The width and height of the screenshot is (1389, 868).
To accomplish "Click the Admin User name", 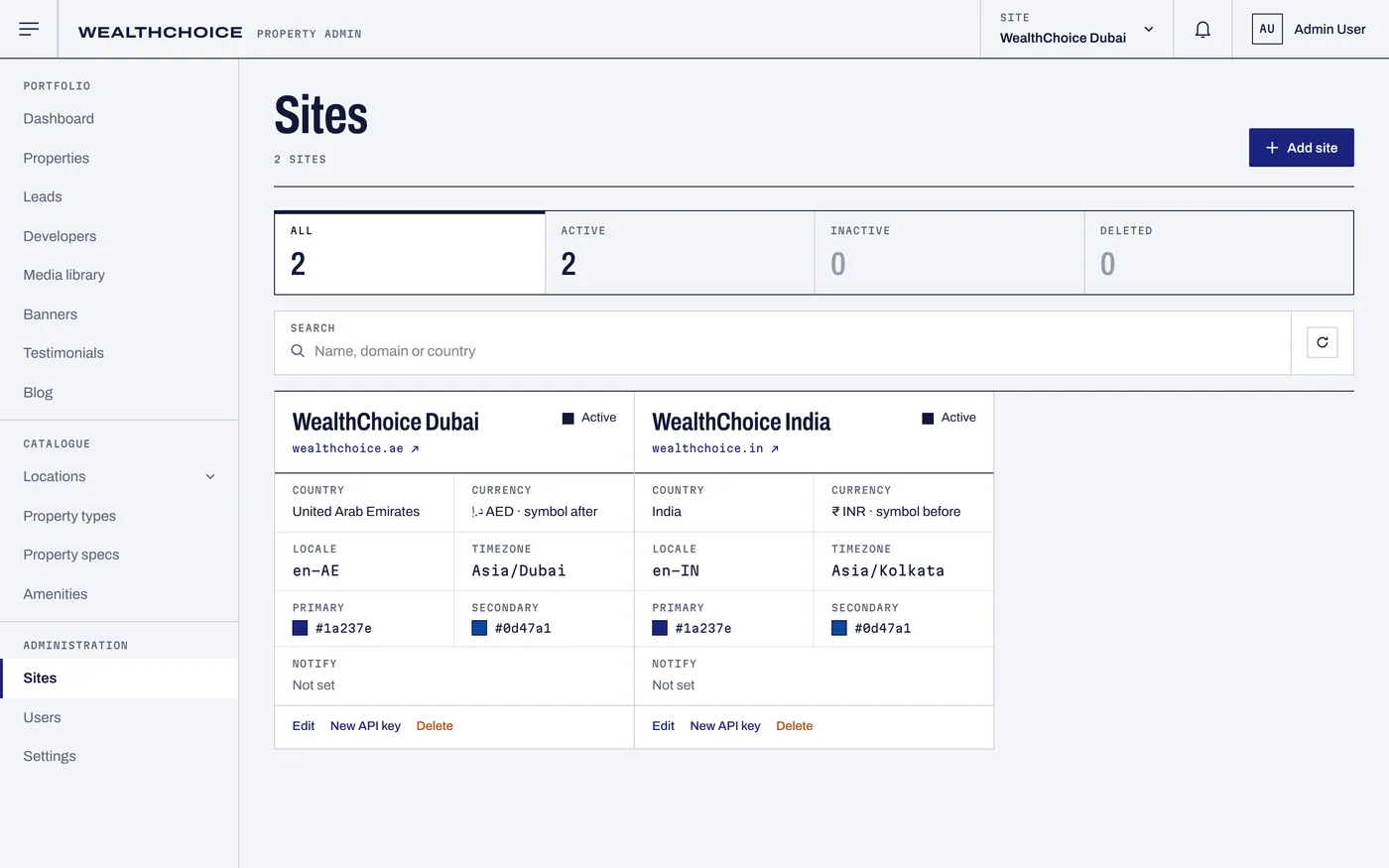I will (x=1329, y=29).
